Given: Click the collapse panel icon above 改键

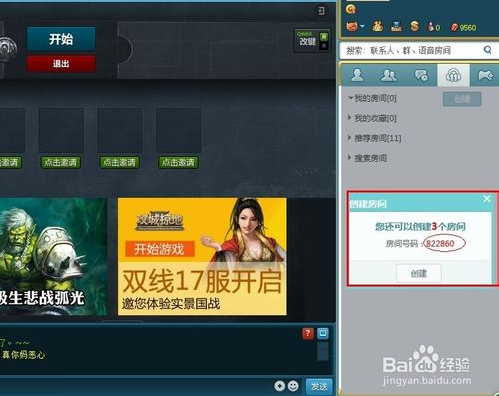Looking at the screenshot, I should click(321, 11).
